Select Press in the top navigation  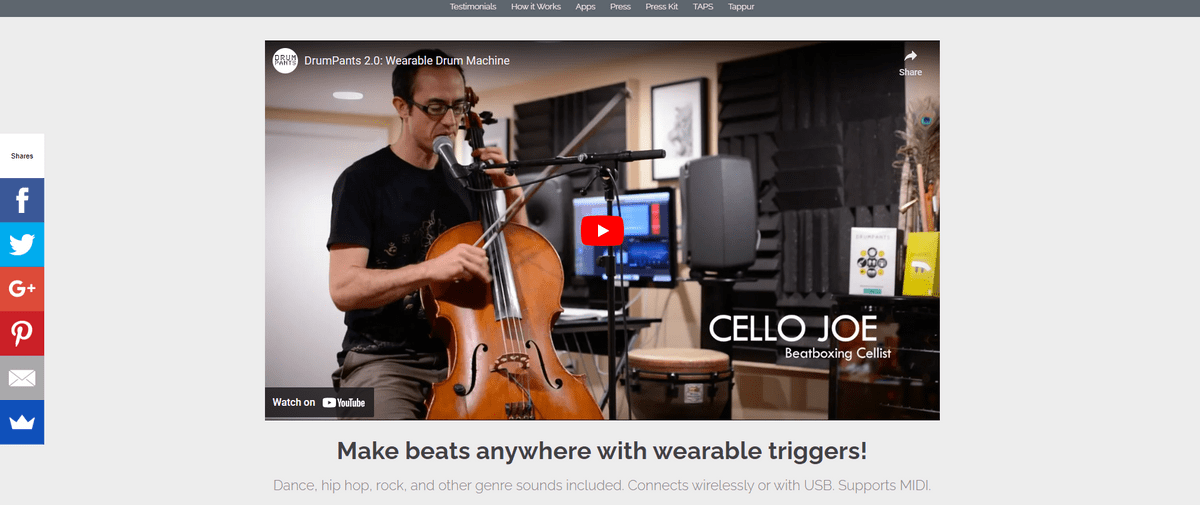point(620,7)
